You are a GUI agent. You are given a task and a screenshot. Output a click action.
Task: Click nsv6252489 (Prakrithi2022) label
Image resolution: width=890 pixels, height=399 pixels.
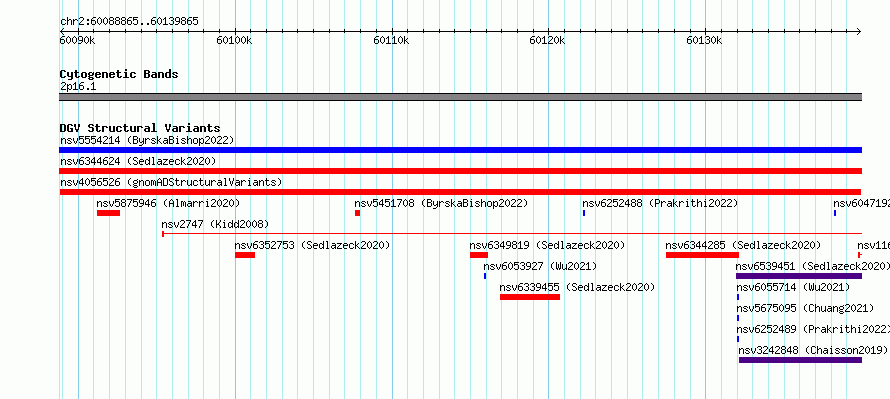[813, 329]
